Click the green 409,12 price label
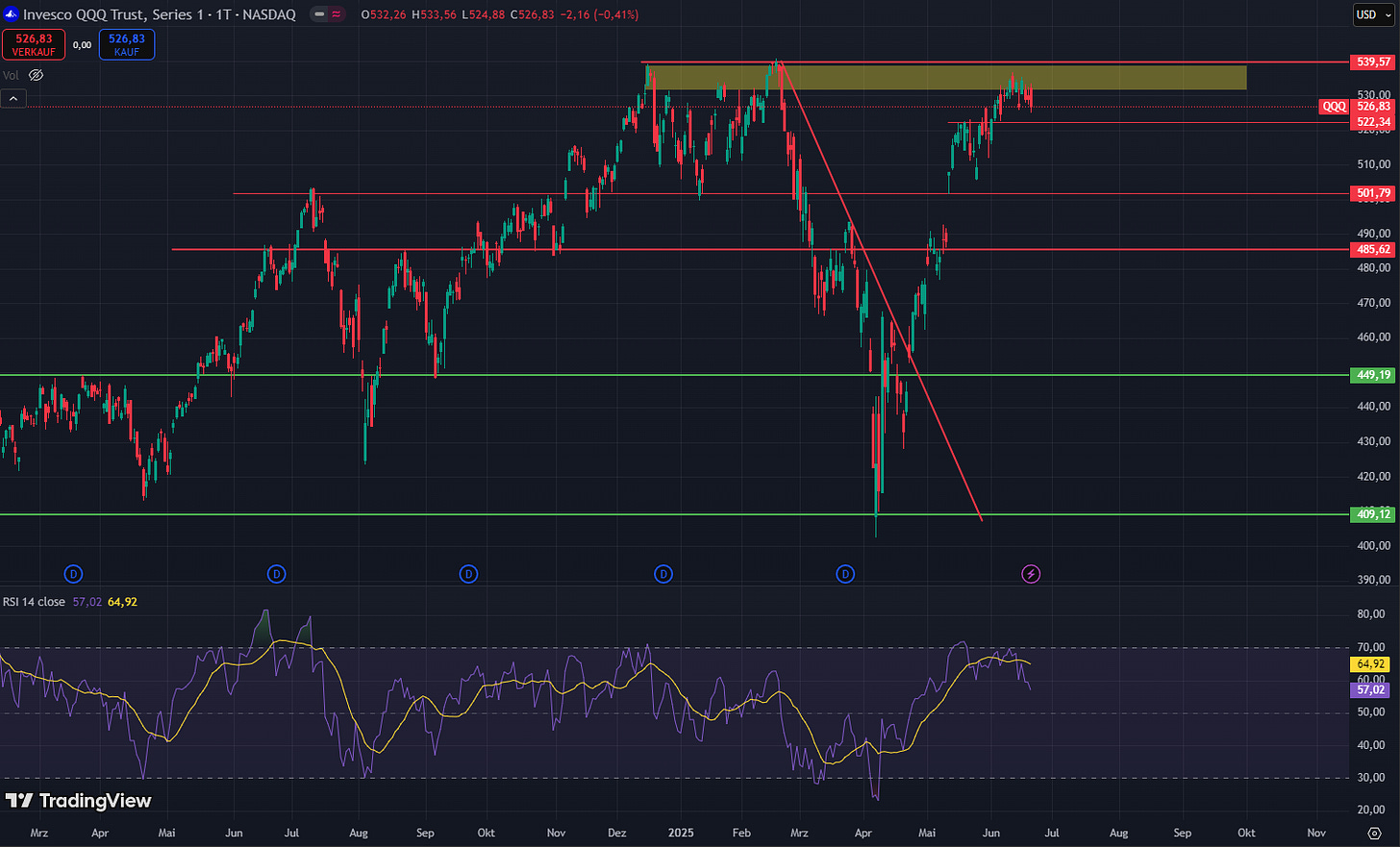This screenshot has height=847, width=1400. pyautogui.click(x=1373, y=514)
